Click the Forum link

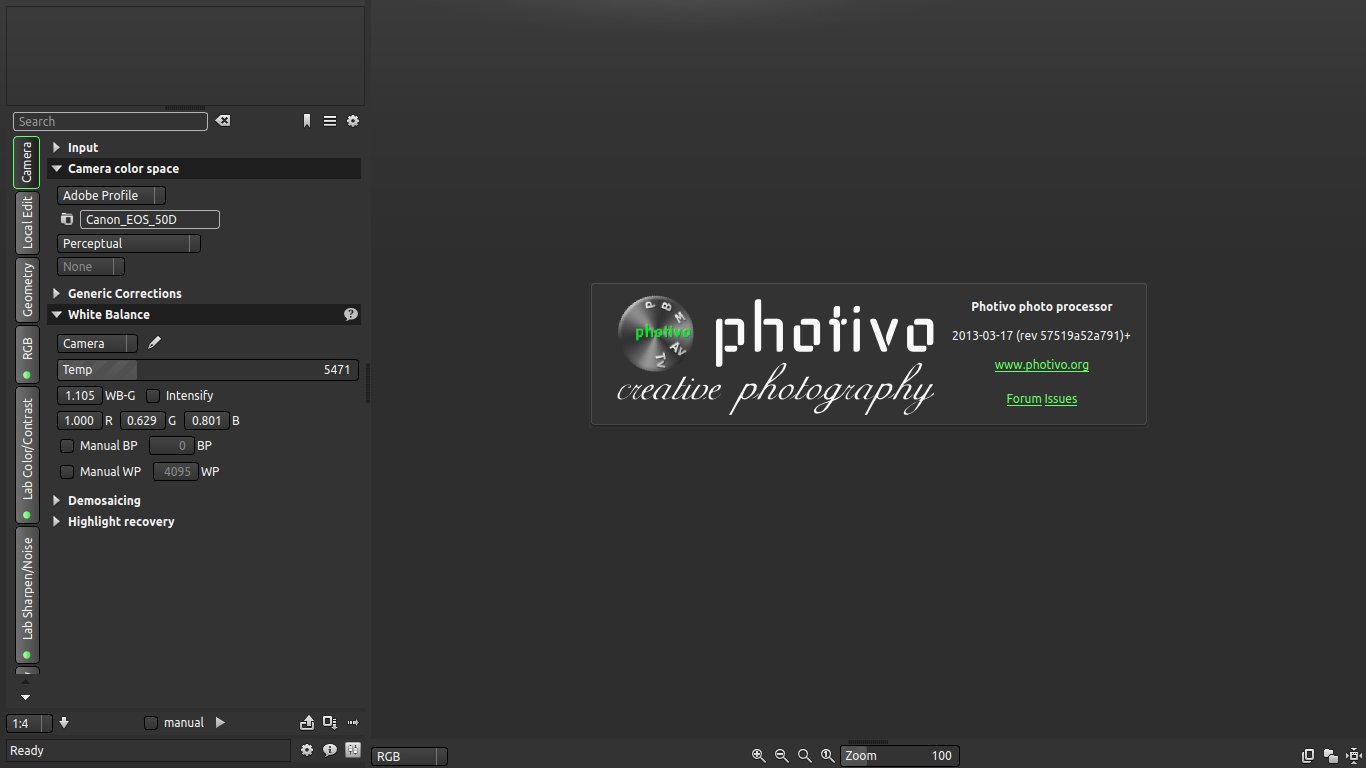[1023, 399]
